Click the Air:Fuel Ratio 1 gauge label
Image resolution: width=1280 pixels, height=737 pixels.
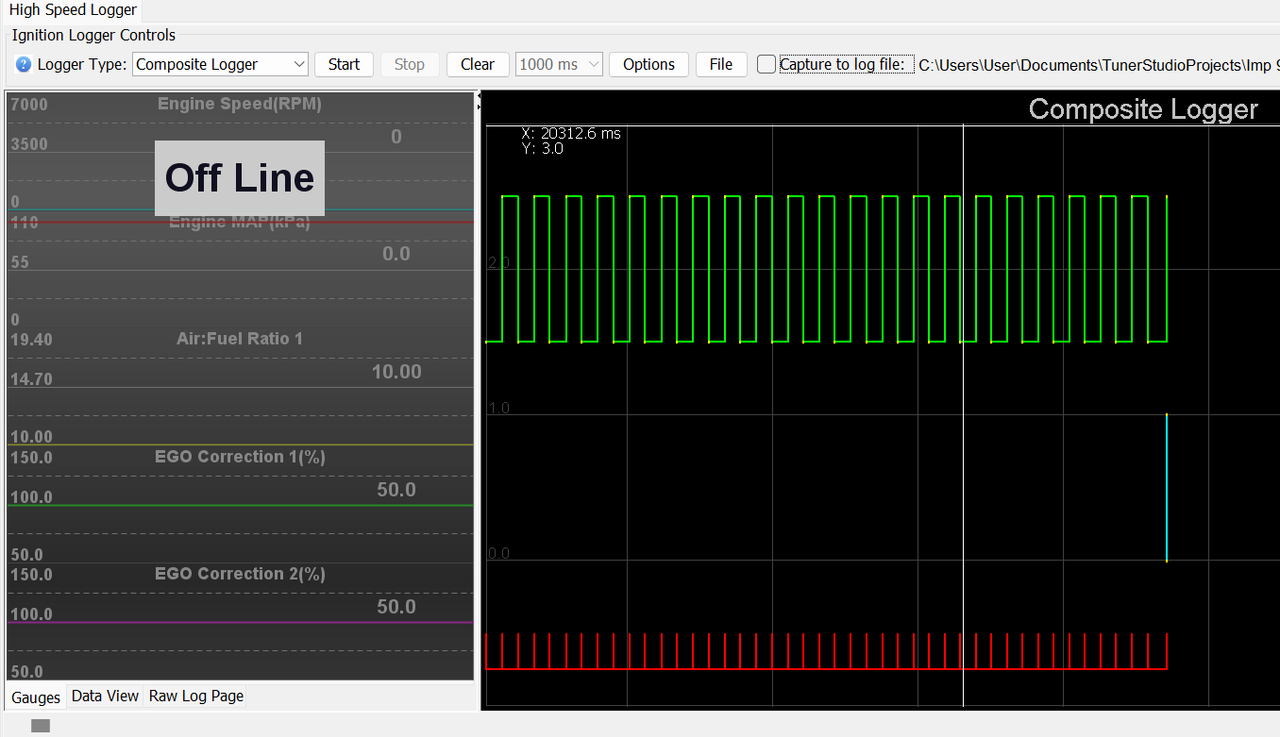[240, 339]
